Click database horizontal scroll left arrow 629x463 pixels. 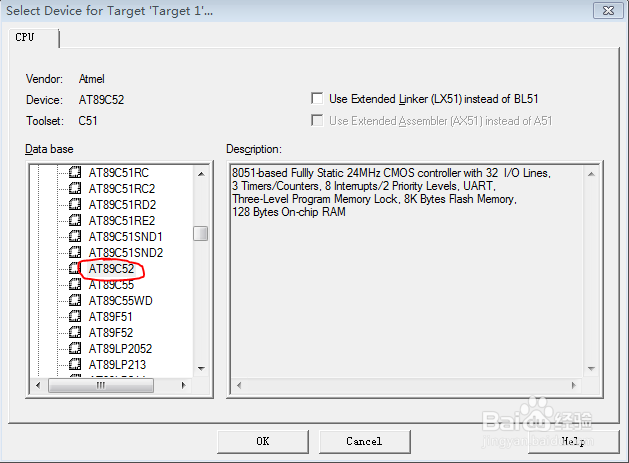point(38,385)
